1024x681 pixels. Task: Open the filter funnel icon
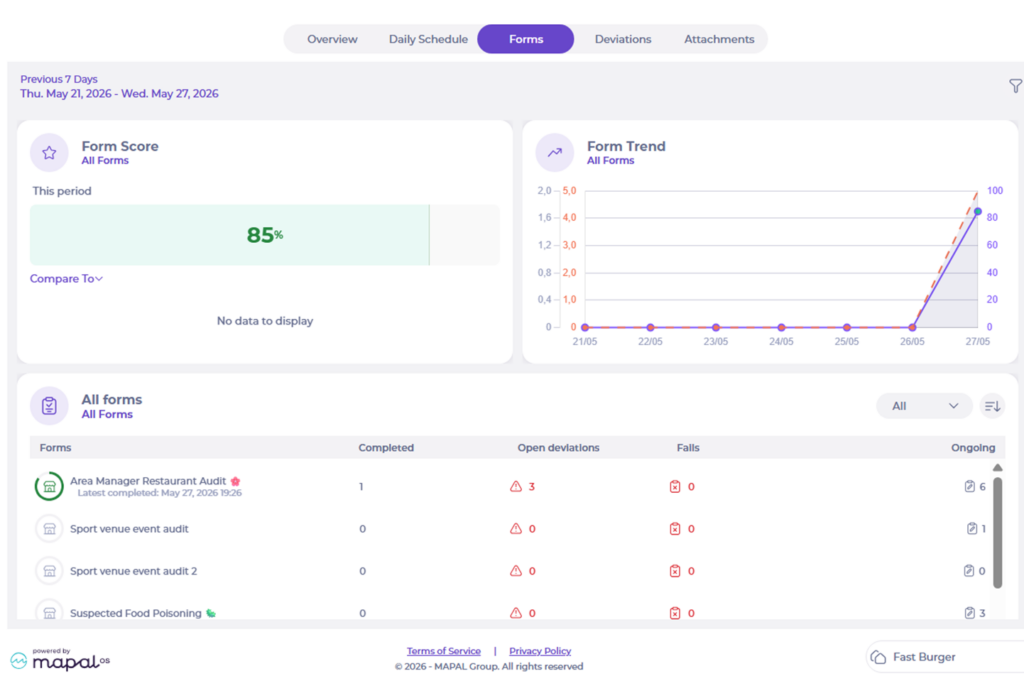point(1016,86)
